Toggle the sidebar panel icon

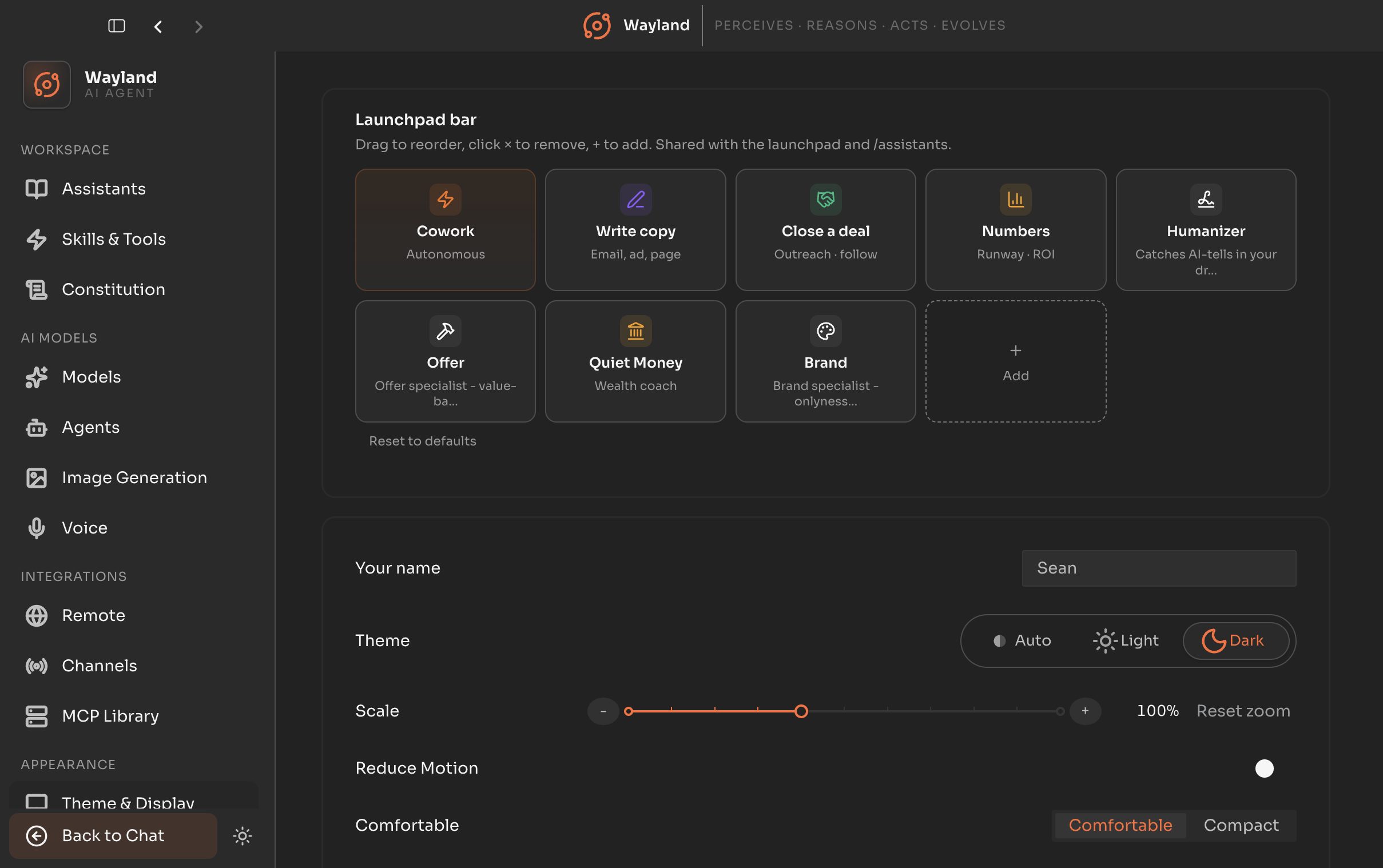(x=117, y=26)
